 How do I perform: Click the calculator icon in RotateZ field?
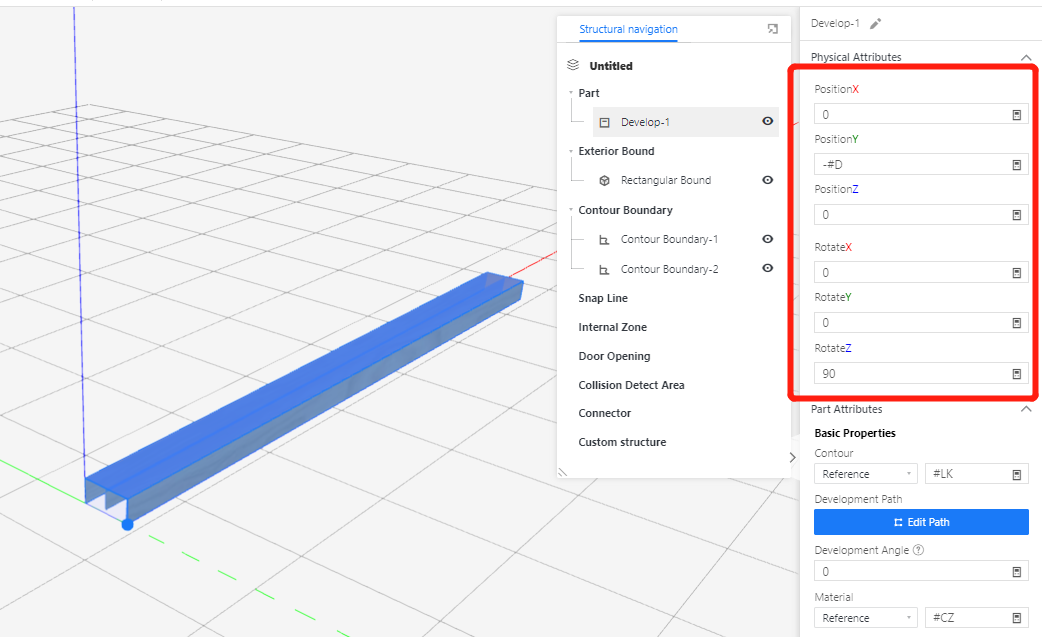pos(1017,374)
